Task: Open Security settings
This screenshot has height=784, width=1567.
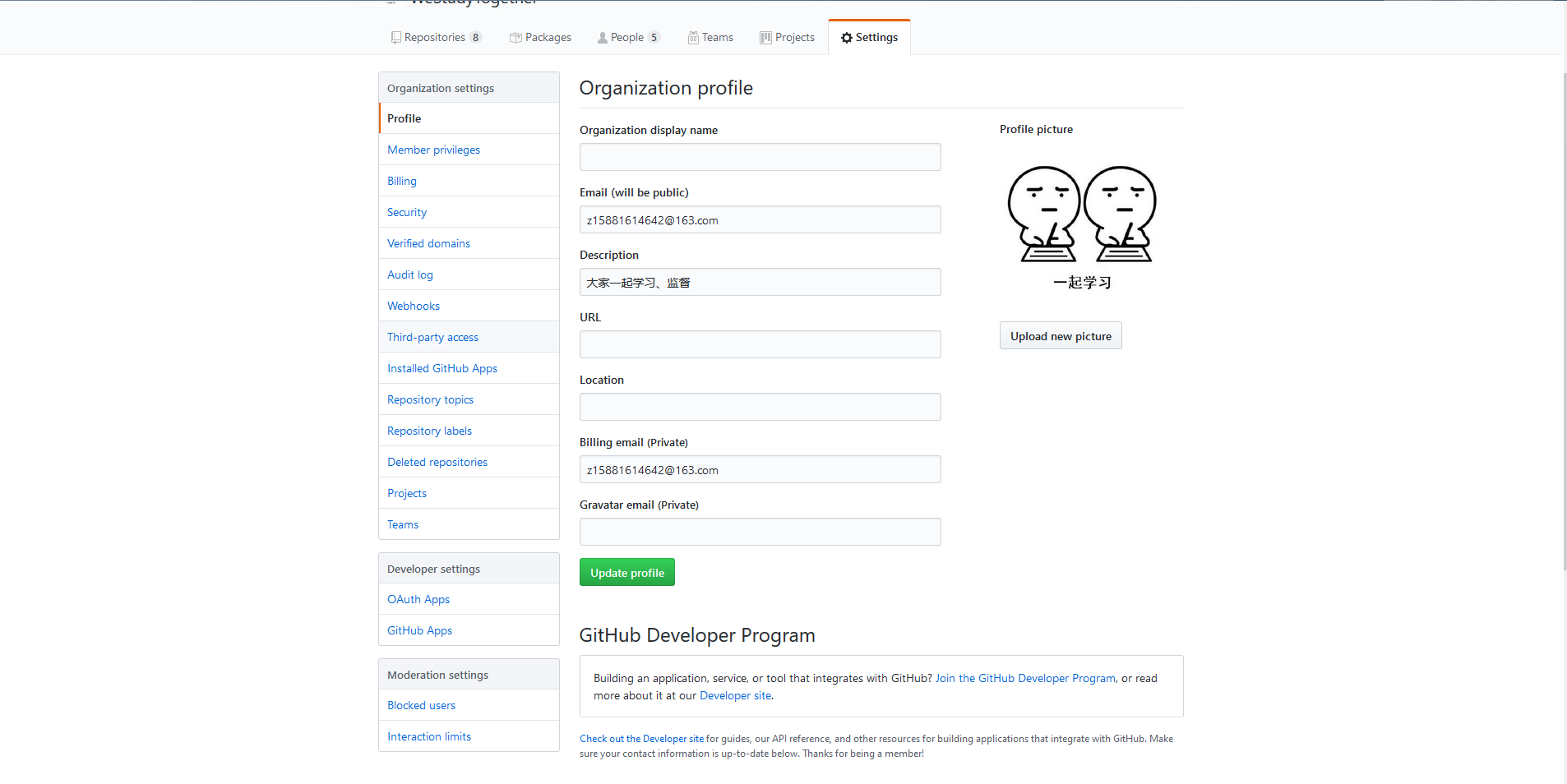Action: (x=469, y=212)
